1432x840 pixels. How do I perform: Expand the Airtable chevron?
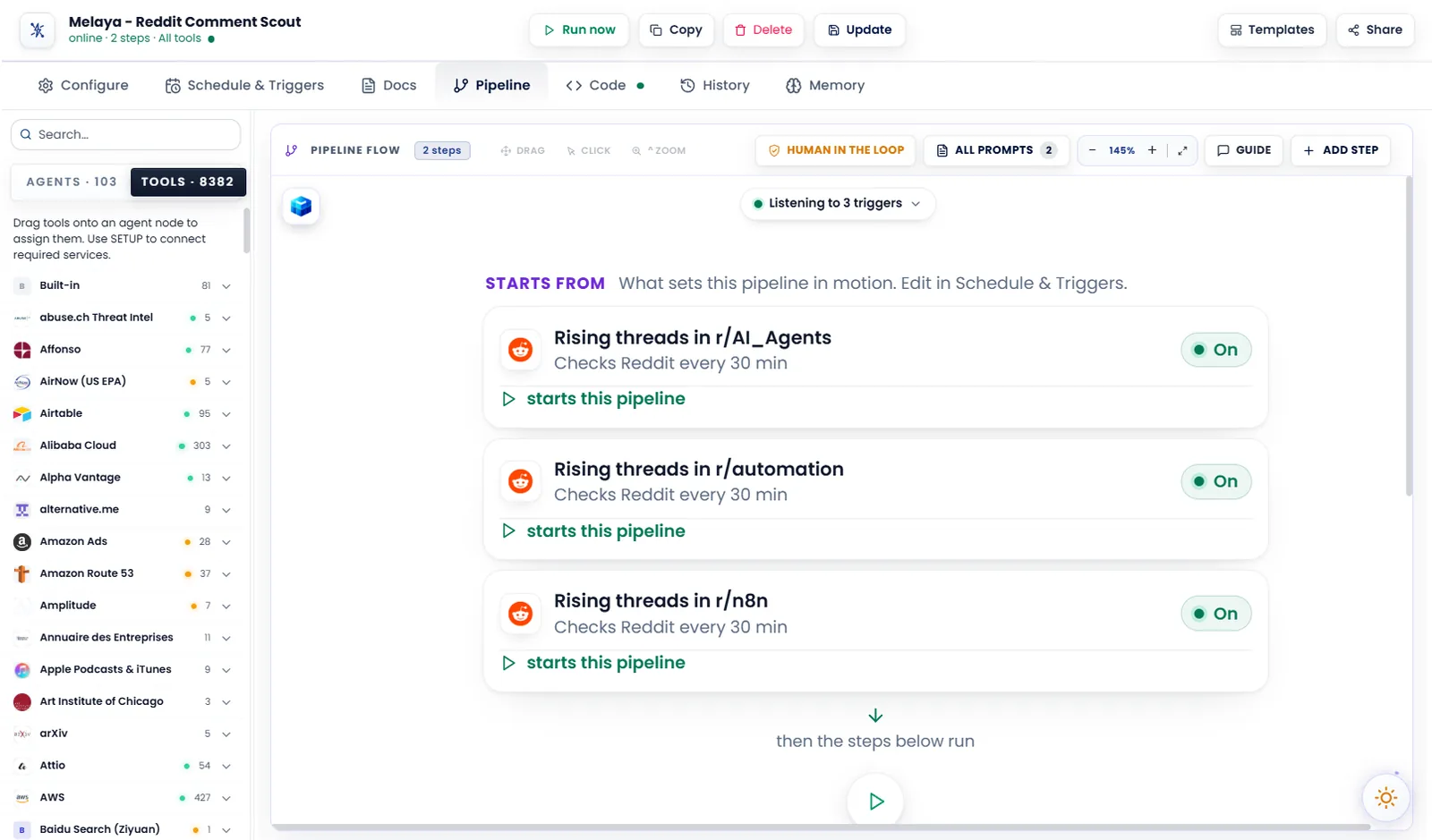coord(226,414)
